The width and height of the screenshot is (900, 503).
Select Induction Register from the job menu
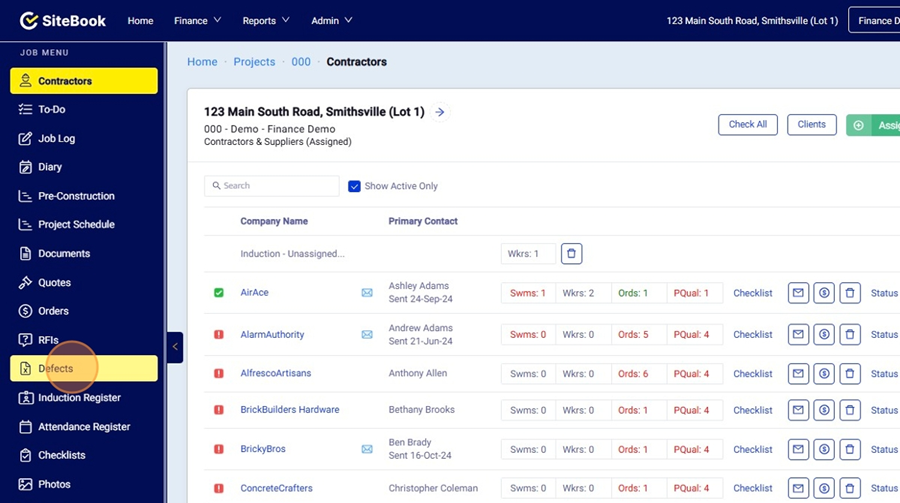point(79,398)
